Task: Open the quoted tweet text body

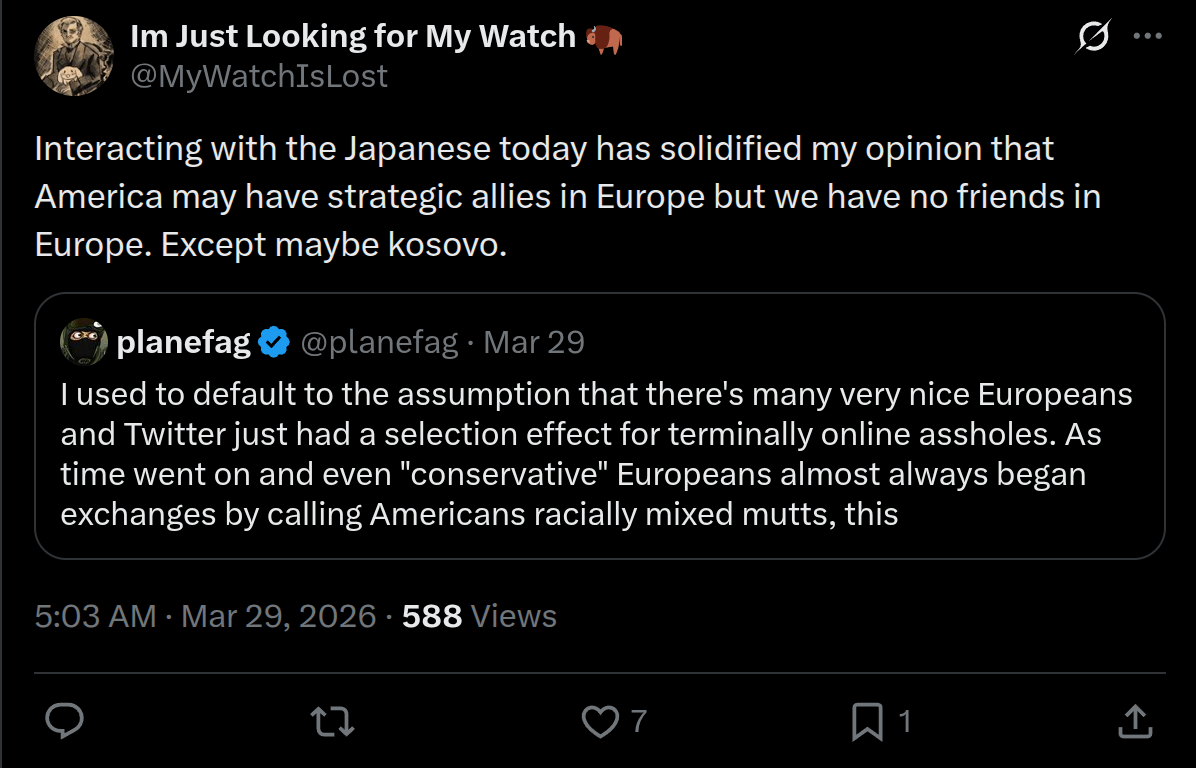Action: click(597, 454)
